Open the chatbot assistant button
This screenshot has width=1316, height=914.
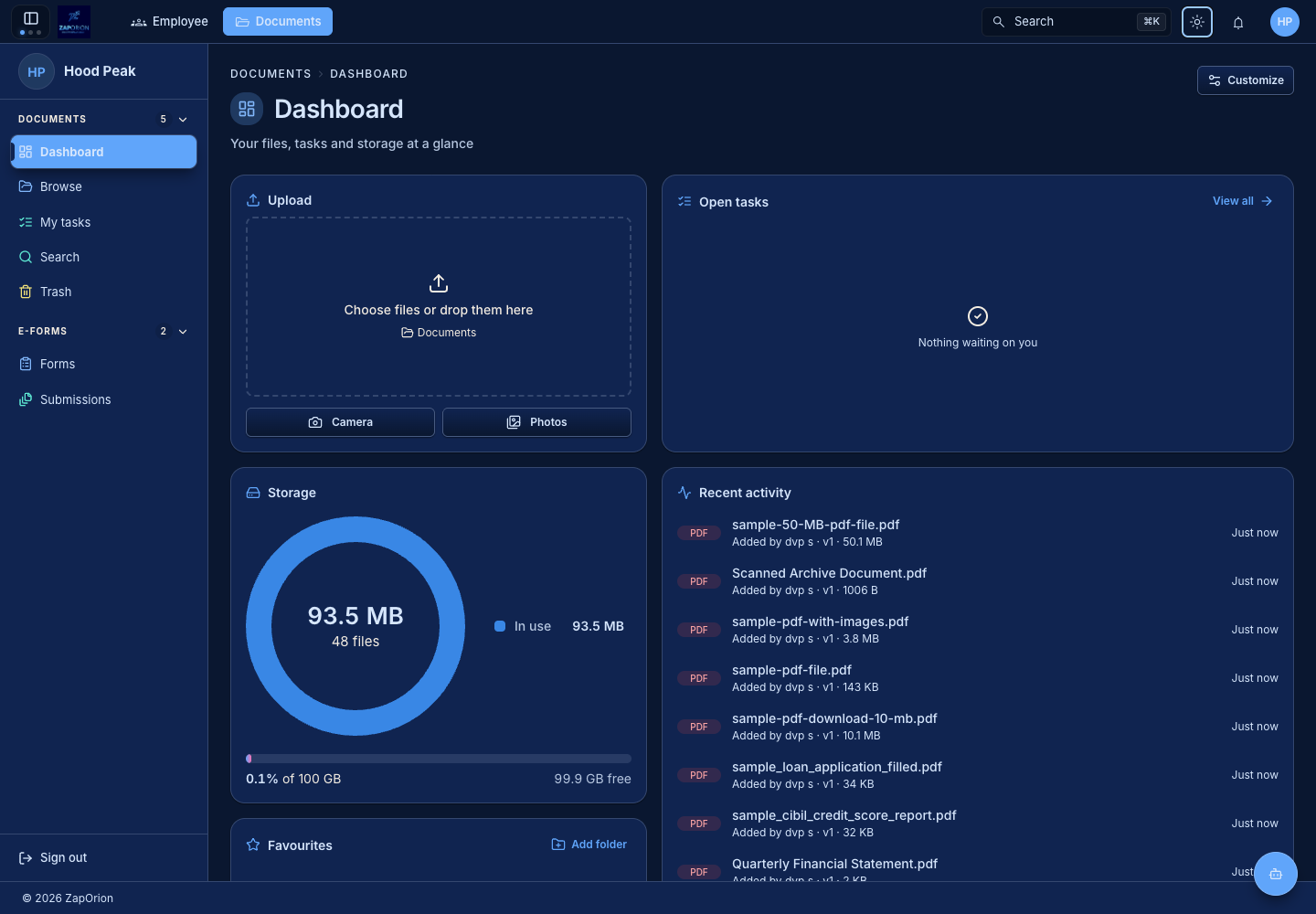(1276, 874)
